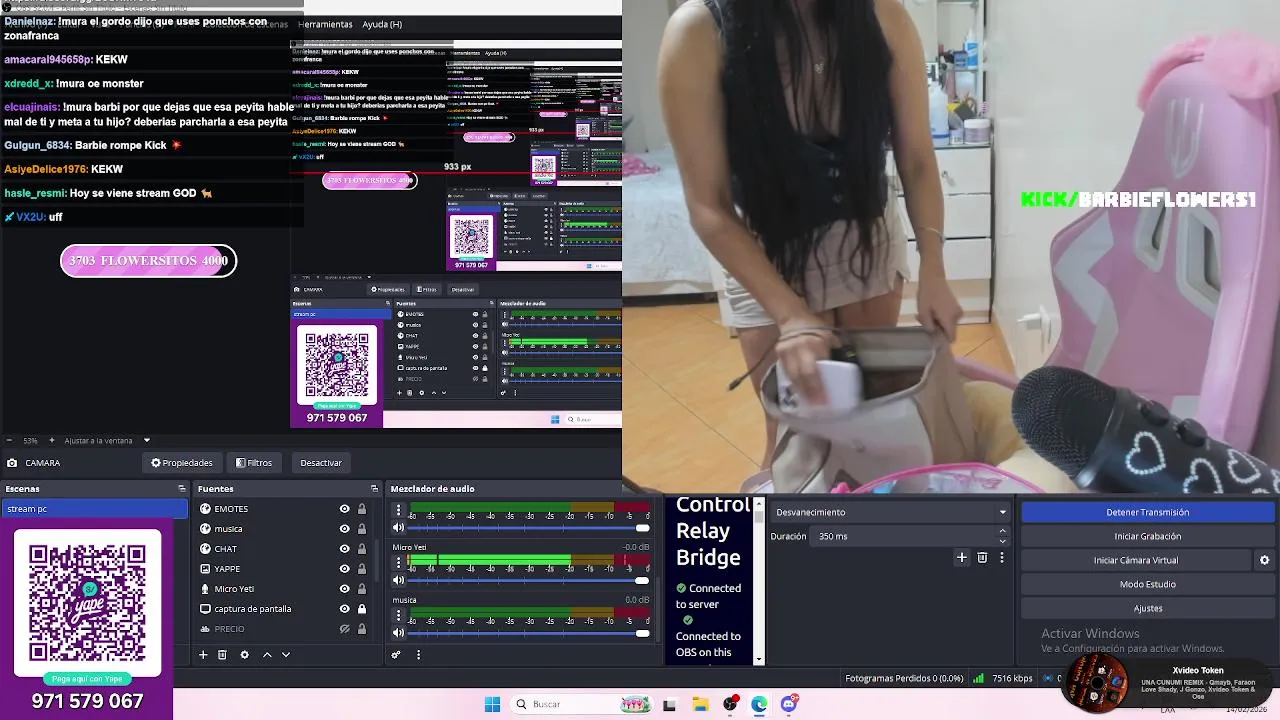Open virtual camera settings gear icon

point(1264,560)
